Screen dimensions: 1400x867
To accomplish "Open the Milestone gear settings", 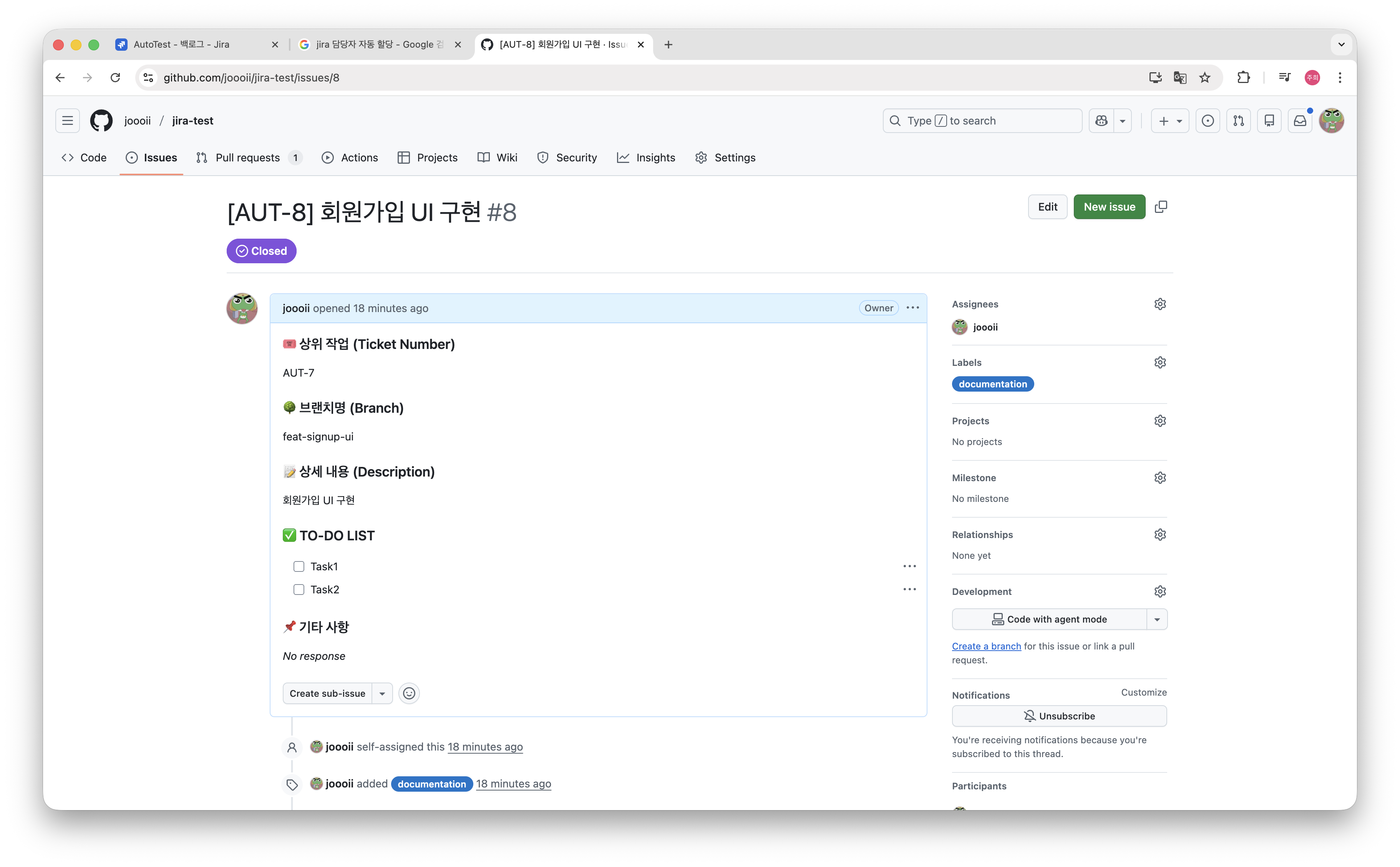I will coord(1160,478).
